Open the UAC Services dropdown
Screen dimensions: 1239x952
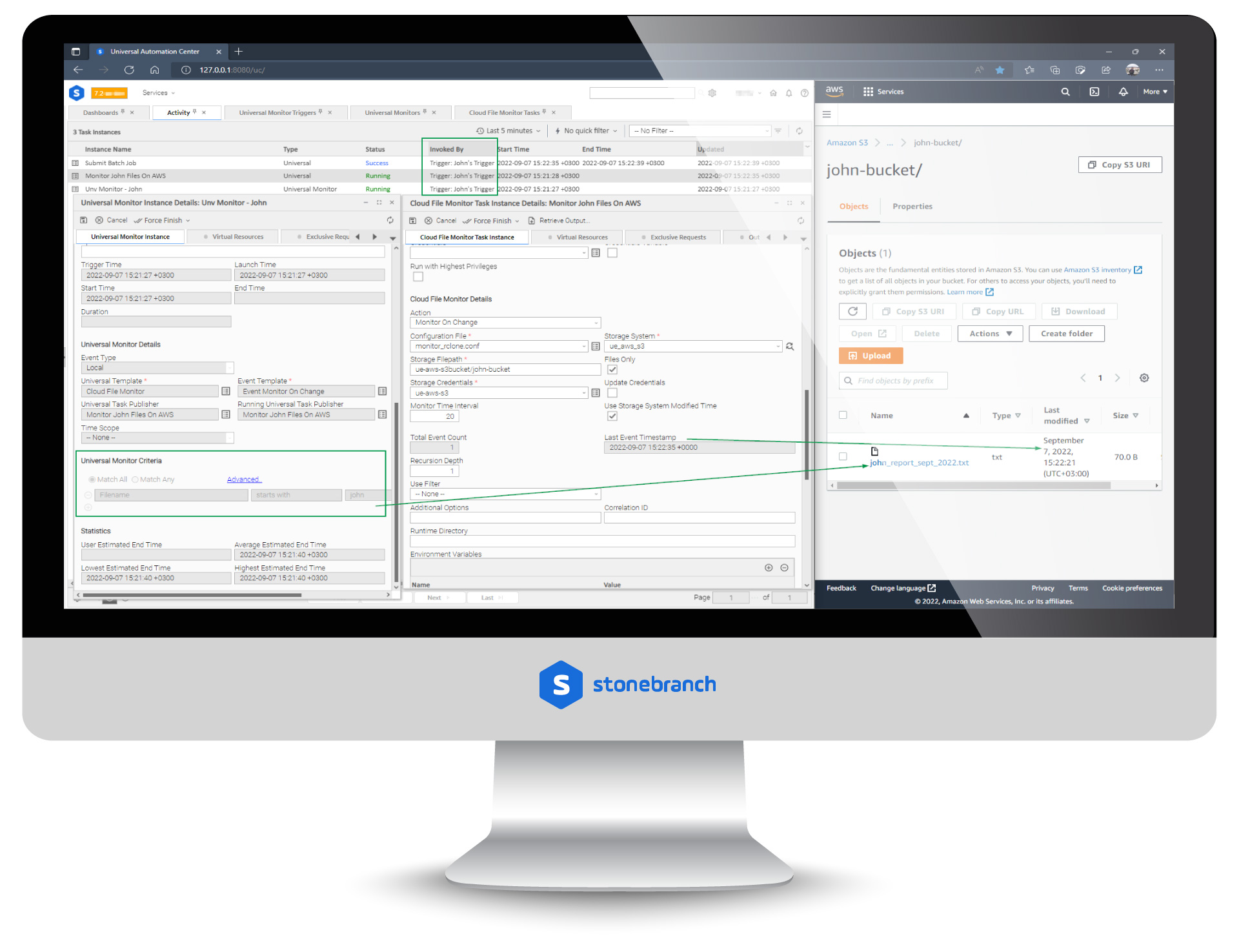point(159,93)
